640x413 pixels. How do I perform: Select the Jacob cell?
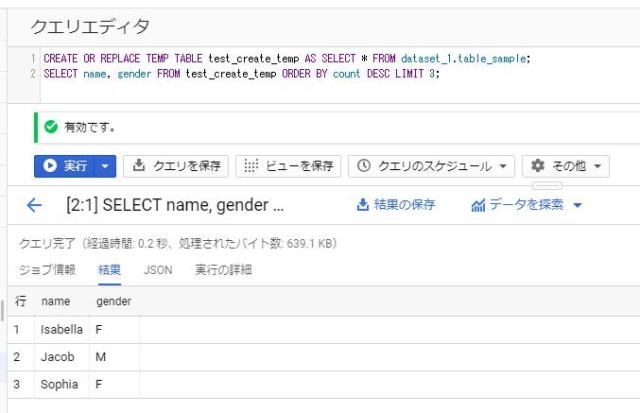[62, 357]
